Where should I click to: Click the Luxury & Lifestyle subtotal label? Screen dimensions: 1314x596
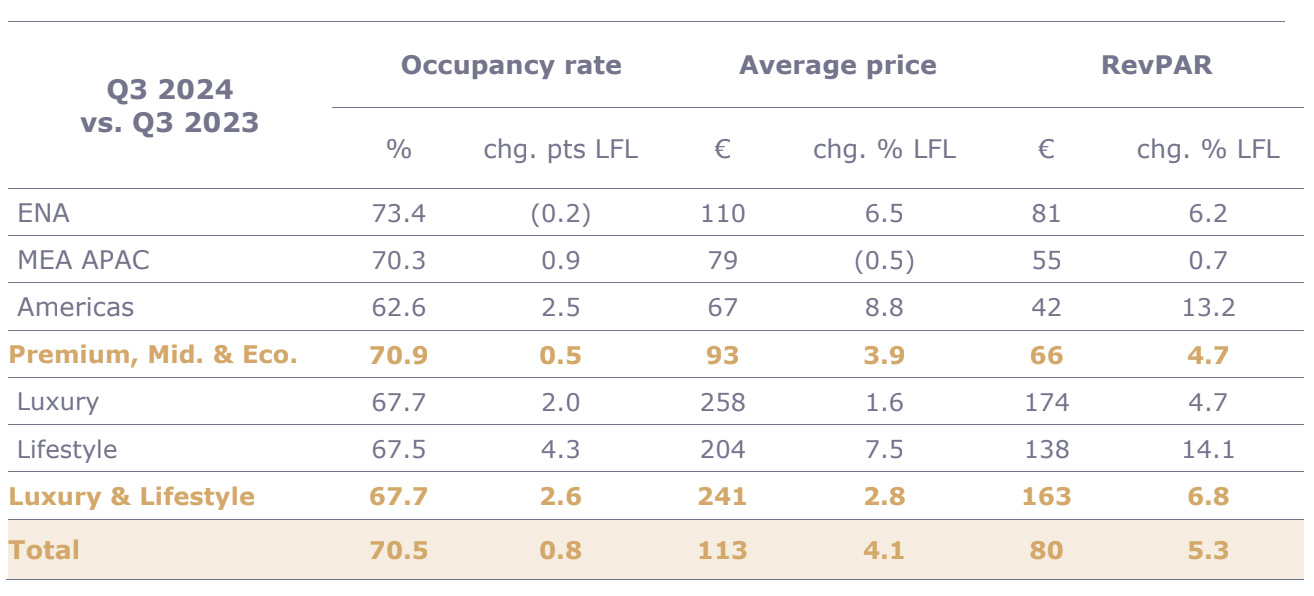[131, 497]
